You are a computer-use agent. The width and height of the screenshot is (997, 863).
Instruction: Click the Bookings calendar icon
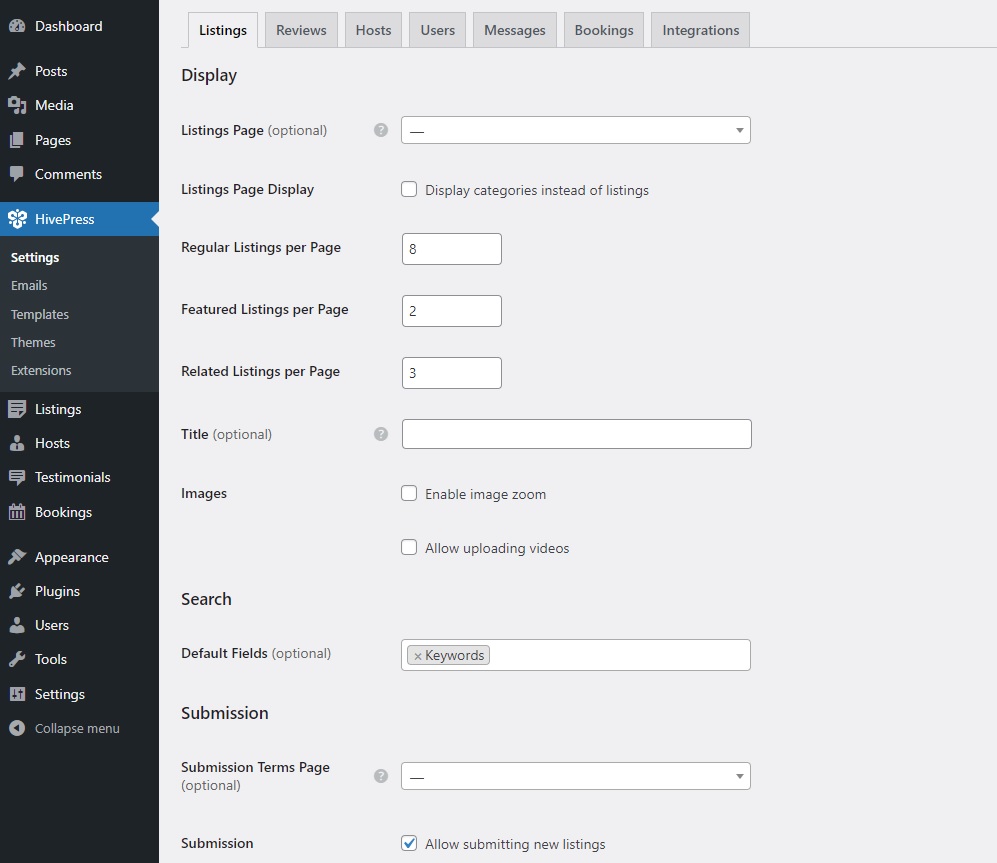click(19, 511)
